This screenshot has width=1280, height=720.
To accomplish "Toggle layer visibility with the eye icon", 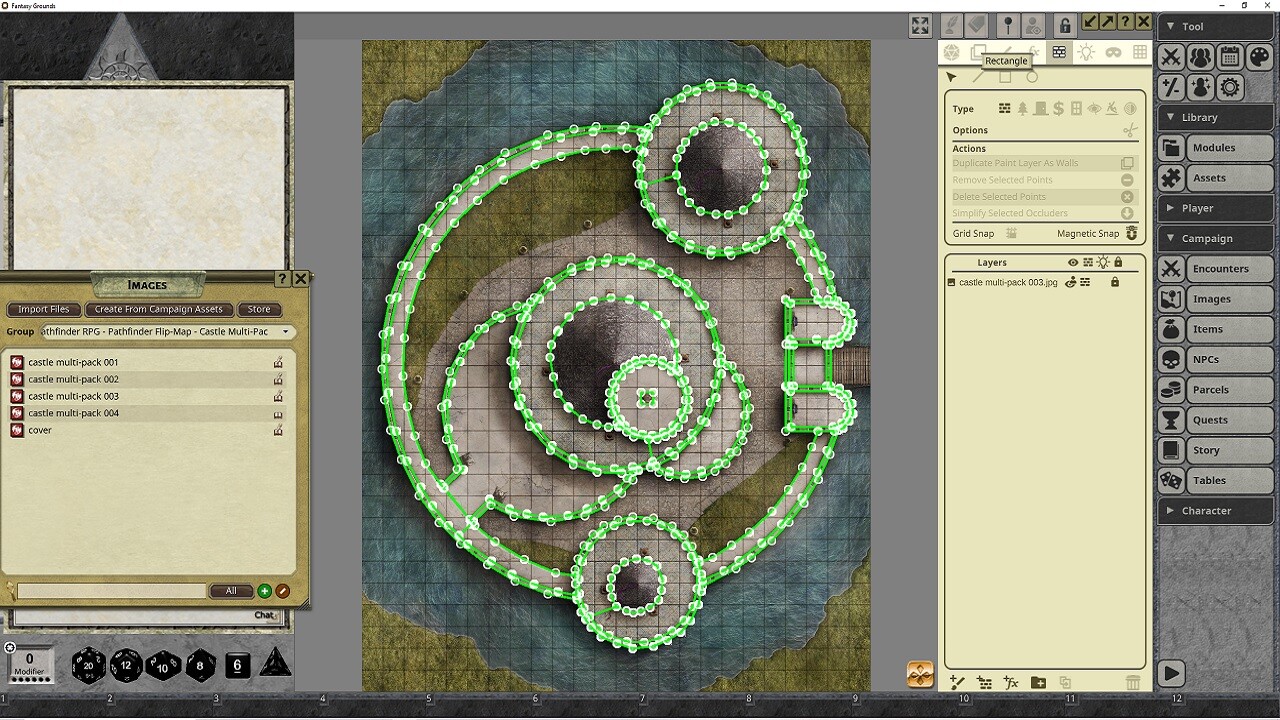I will point(1073,262).
